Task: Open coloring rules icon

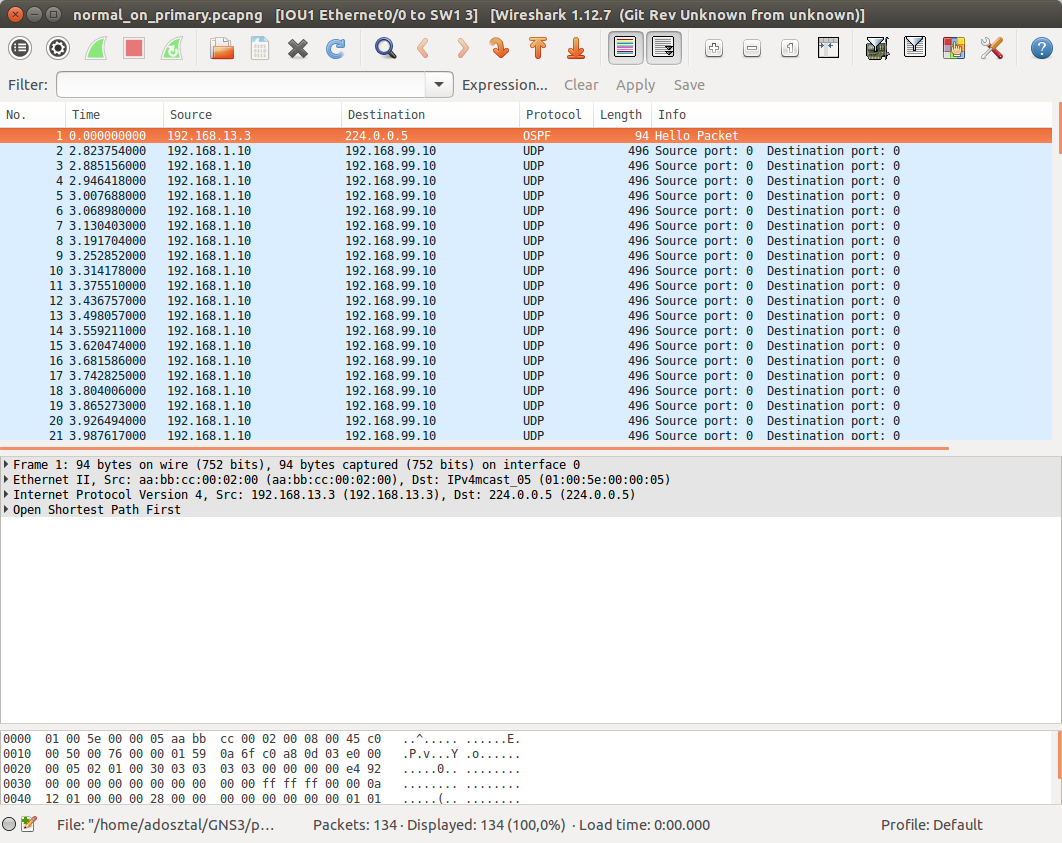Action: click(953, 48)
